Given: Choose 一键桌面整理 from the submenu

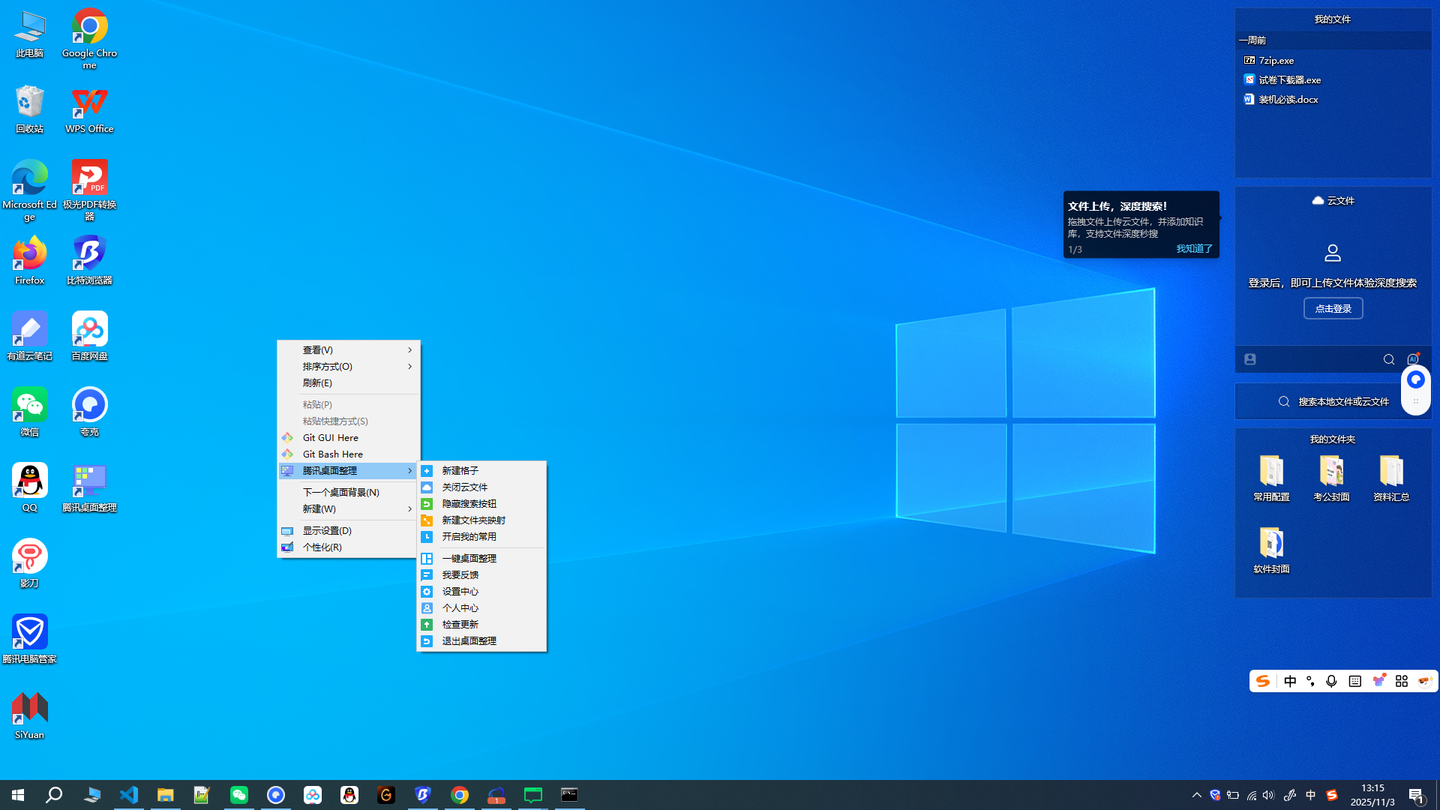Looking at the screenshot, I should [469, 559].
